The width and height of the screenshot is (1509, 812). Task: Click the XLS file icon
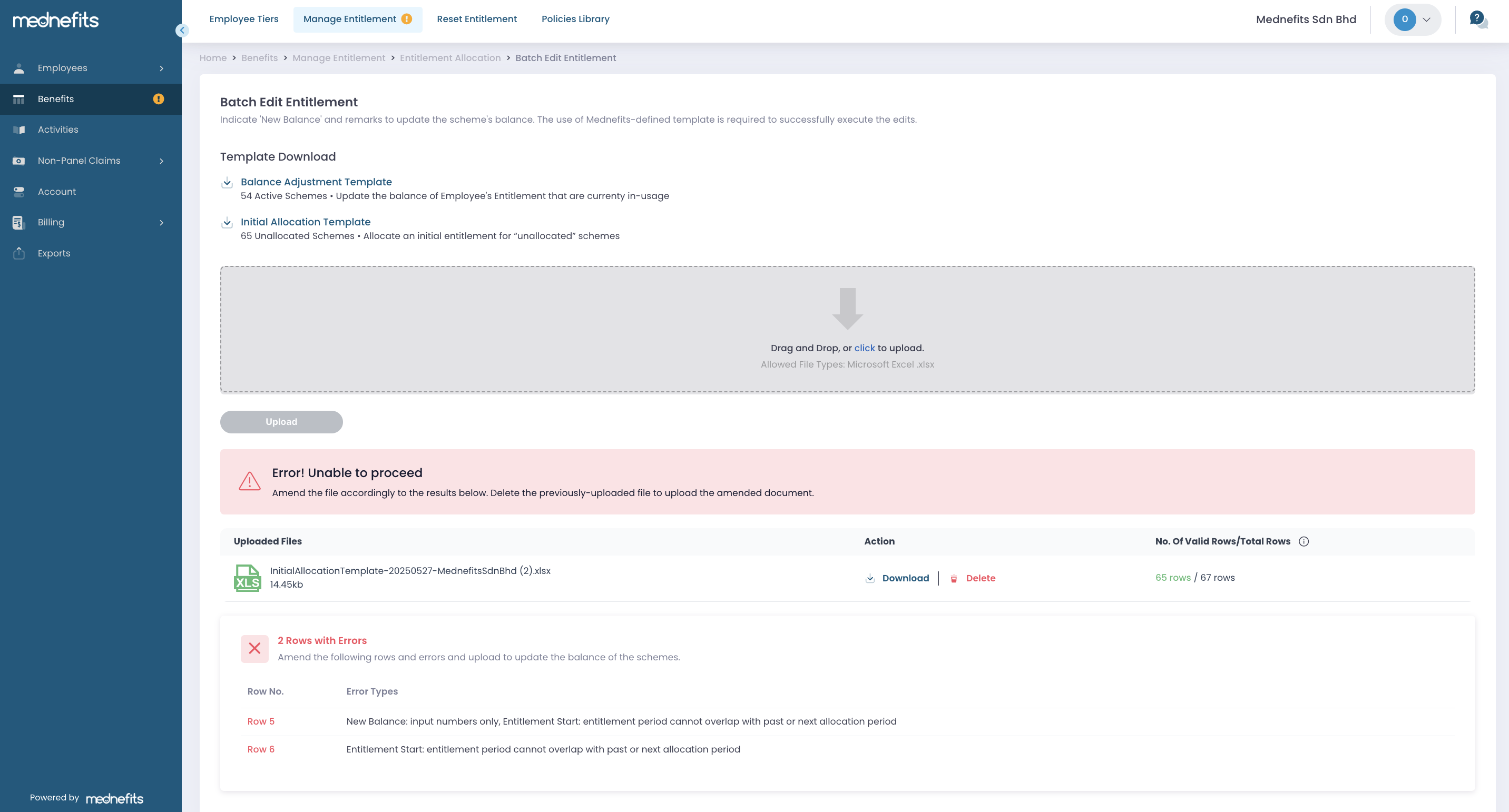click(247, 578)
